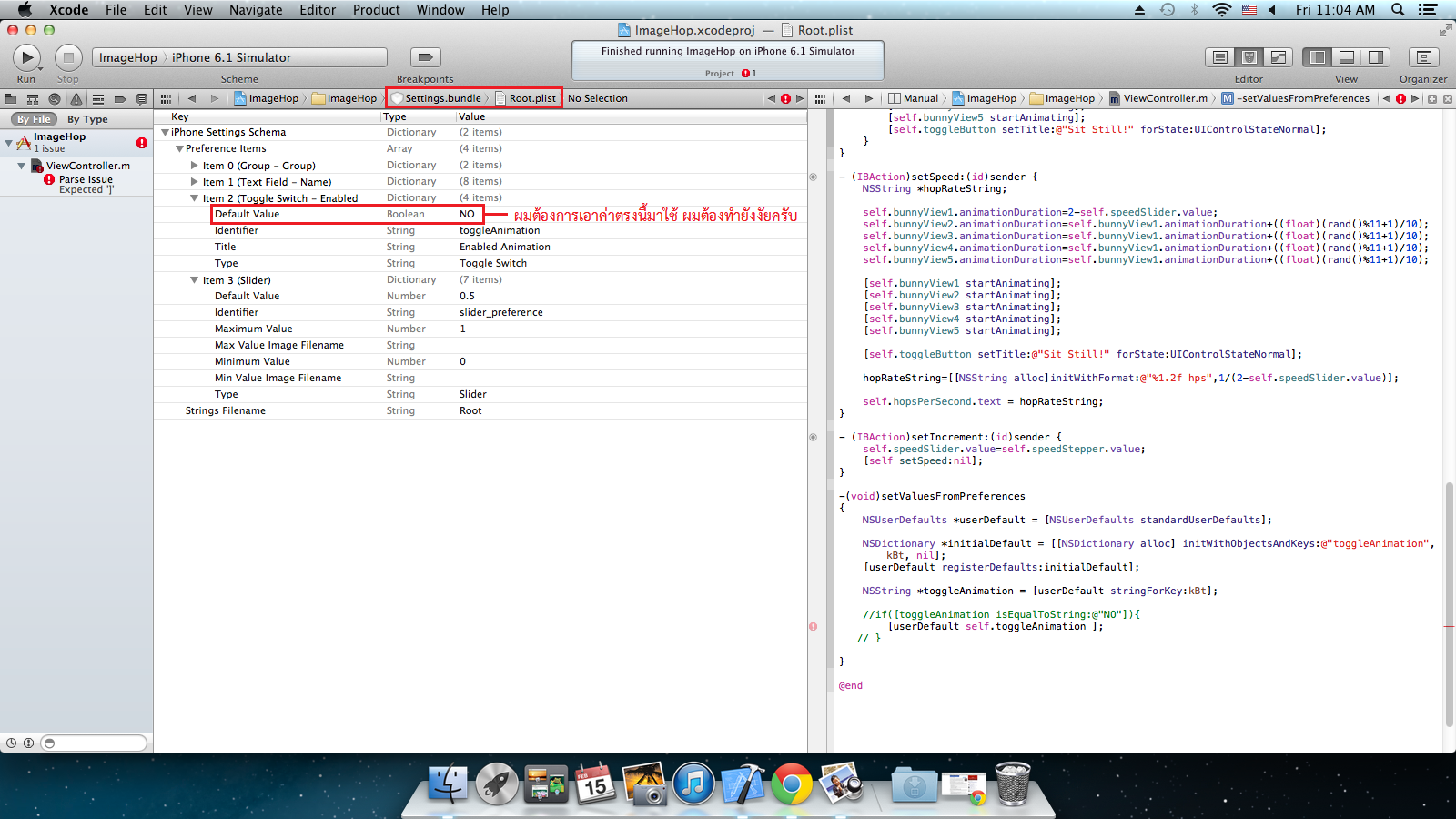
Task: Toggle the Debug area view button
Action: click(x=1346, y=57)
